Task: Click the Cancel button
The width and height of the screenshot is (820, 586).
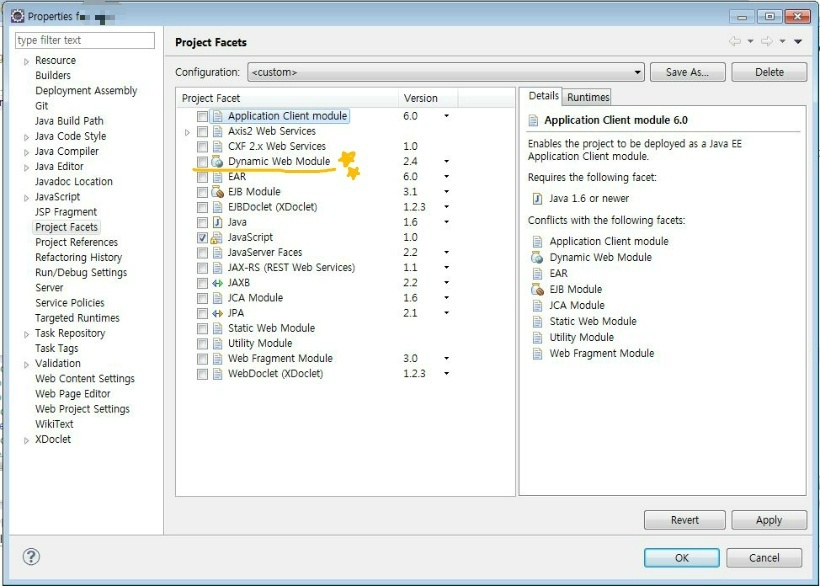Action: pos(764,558)
